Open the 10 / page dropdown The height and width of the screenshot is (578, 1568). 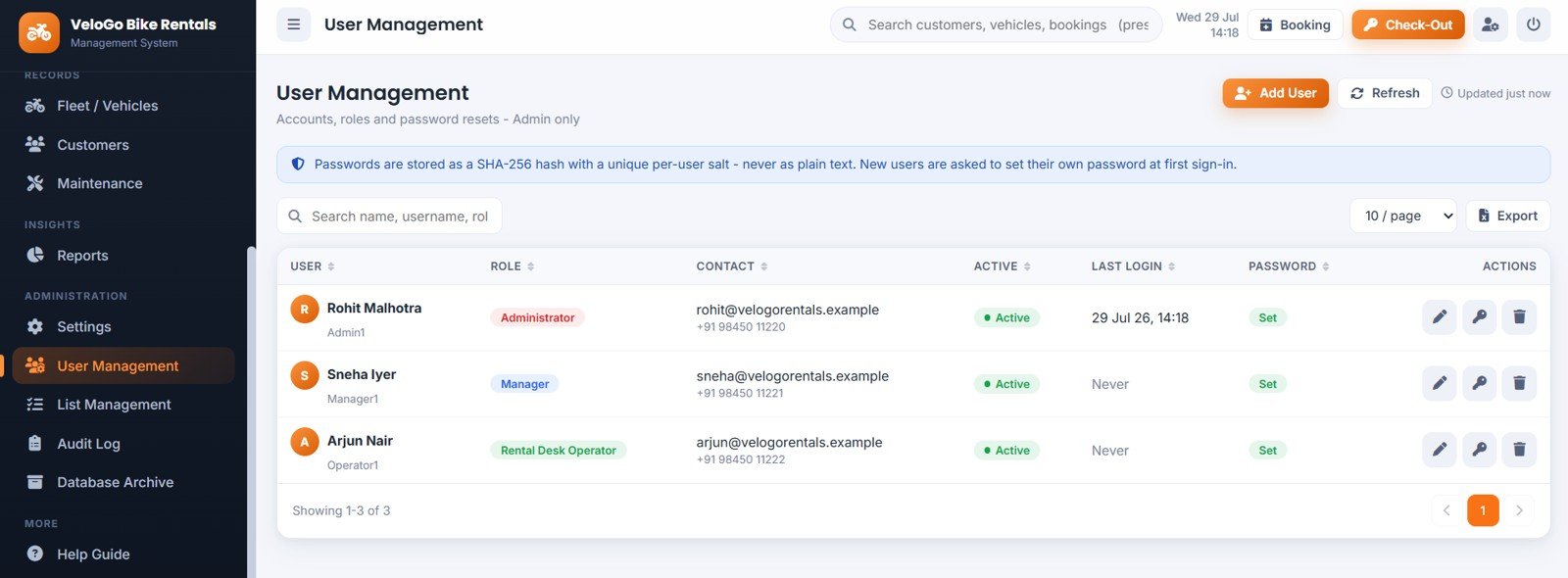[1403, 216]
